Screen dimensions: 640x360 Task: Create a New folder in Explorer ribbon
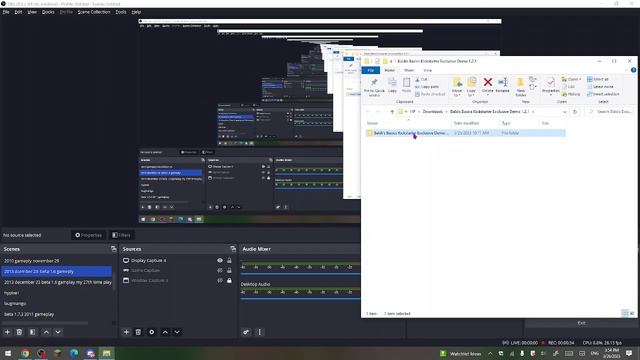[x=520, y=87]
